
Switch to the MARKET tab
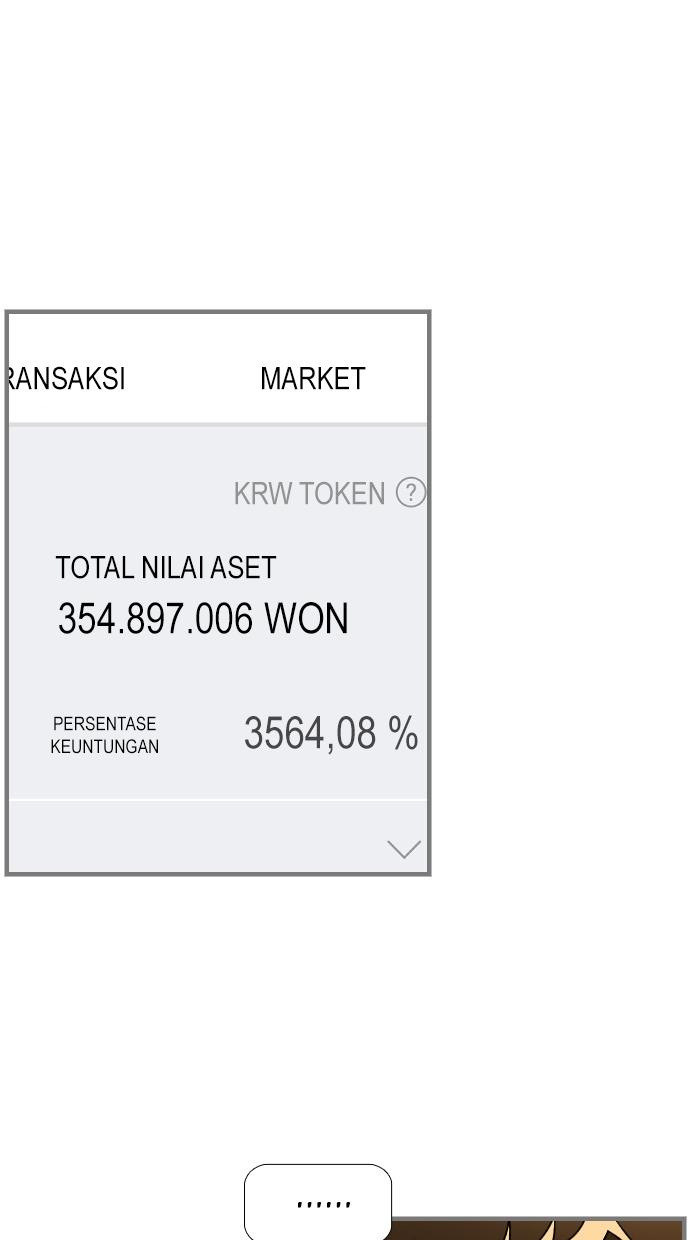312,379
